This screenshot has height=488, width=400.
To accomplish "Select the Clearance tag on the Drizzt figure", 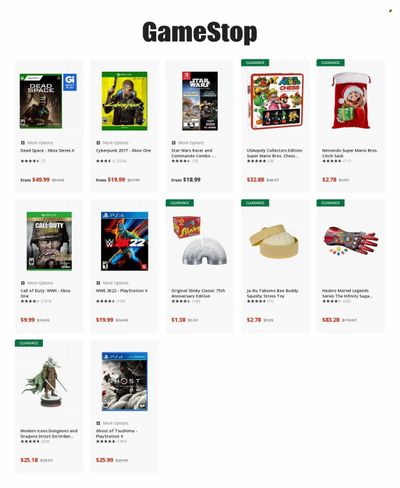I will [x=29, y=343].
